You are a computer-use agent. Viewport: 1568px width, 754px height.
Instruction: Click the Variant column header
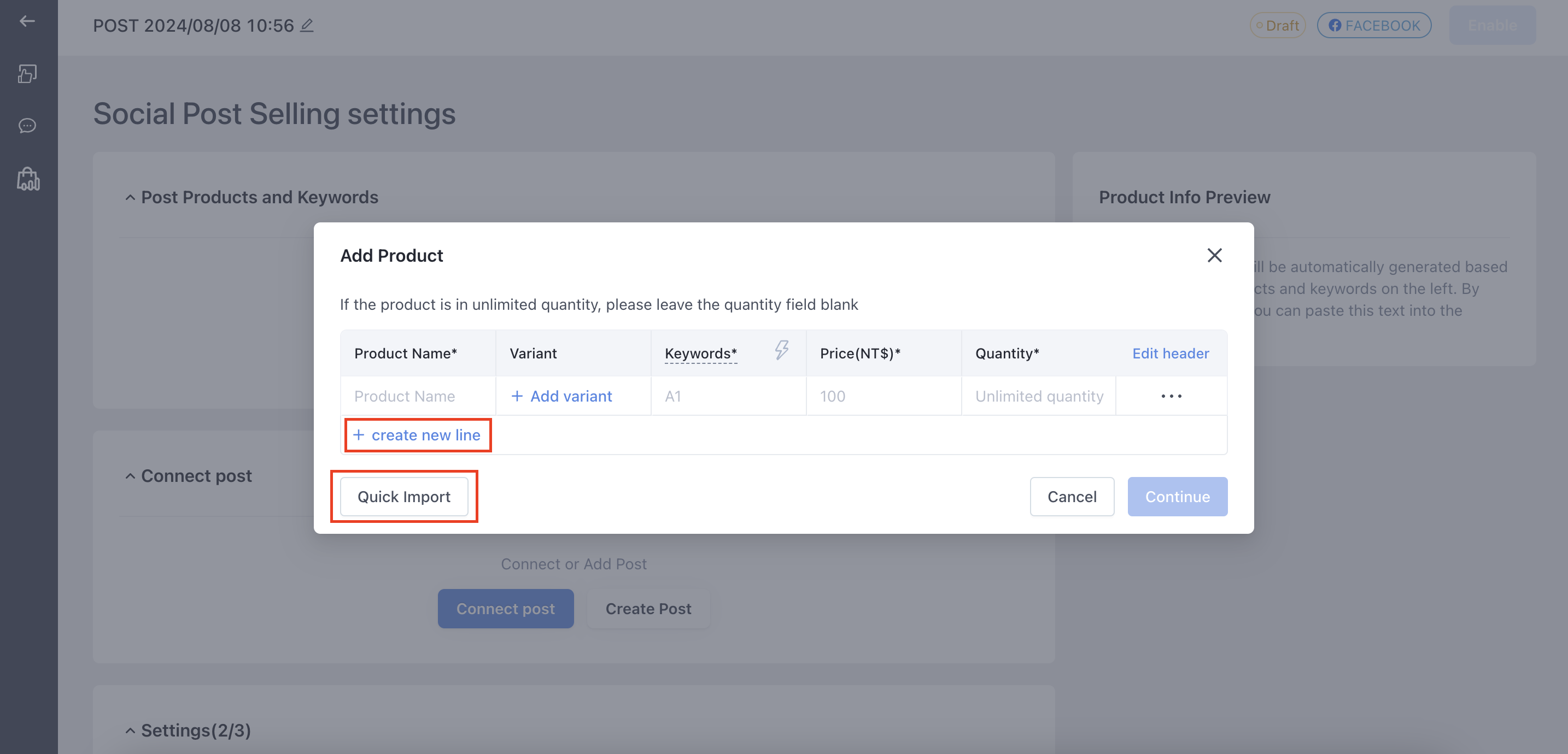[x=533, y=354]
